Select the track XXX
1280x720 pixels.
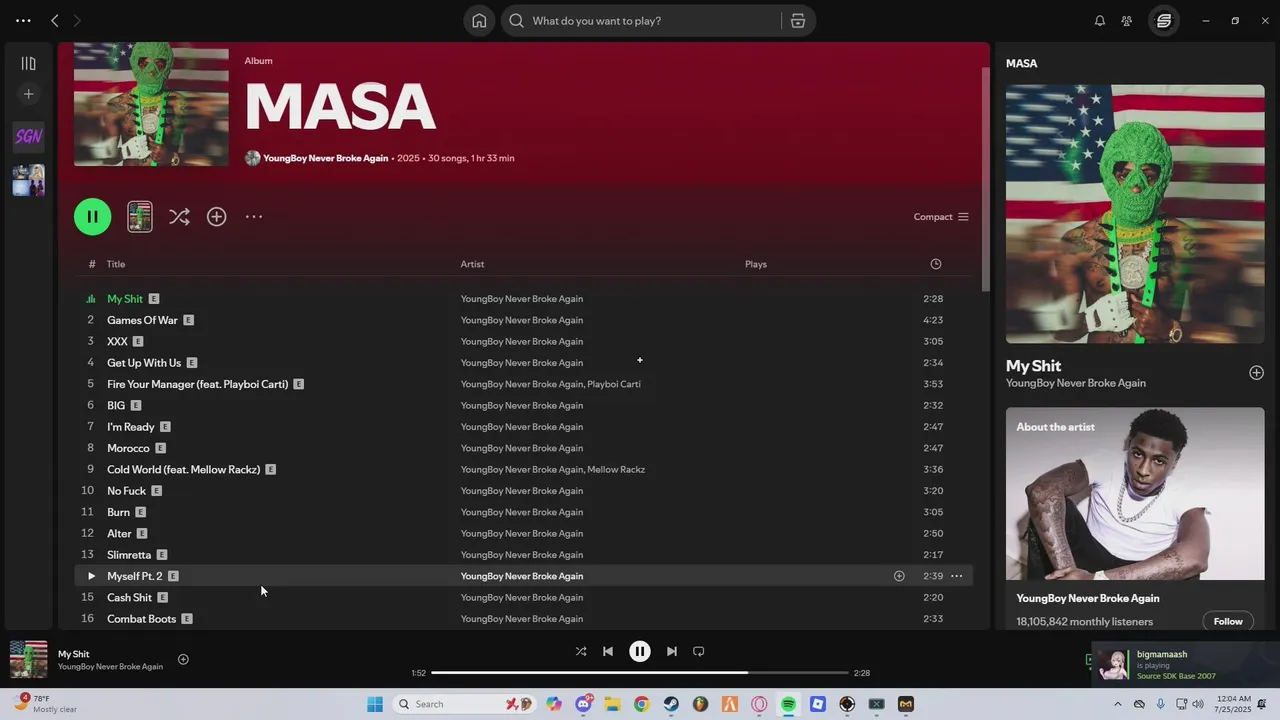pos(117,341)
